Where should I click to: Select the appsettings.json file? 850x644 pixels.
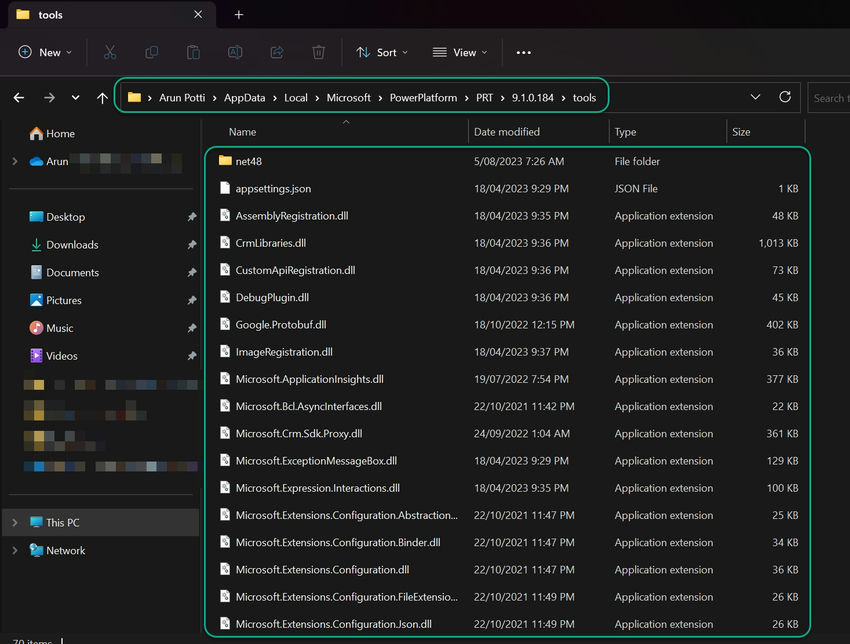point(273,188)
